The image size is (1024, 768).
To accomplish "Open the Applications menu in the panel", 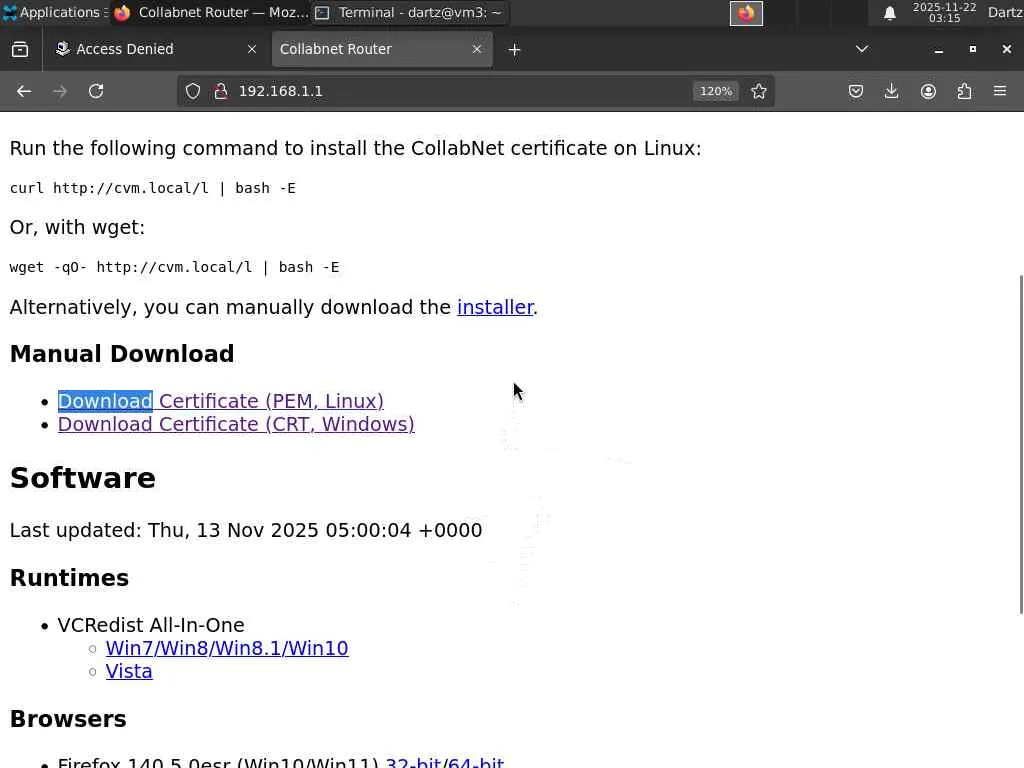I will 52,12.
